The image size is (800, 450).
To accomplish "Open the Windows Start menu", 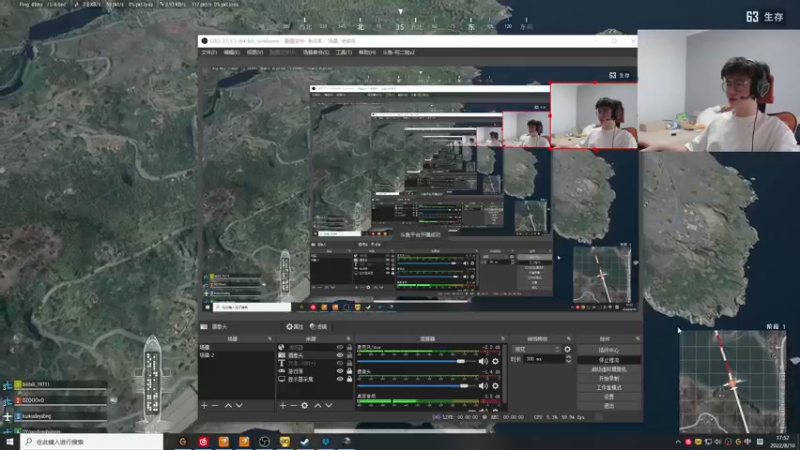I will click(10, 441).
